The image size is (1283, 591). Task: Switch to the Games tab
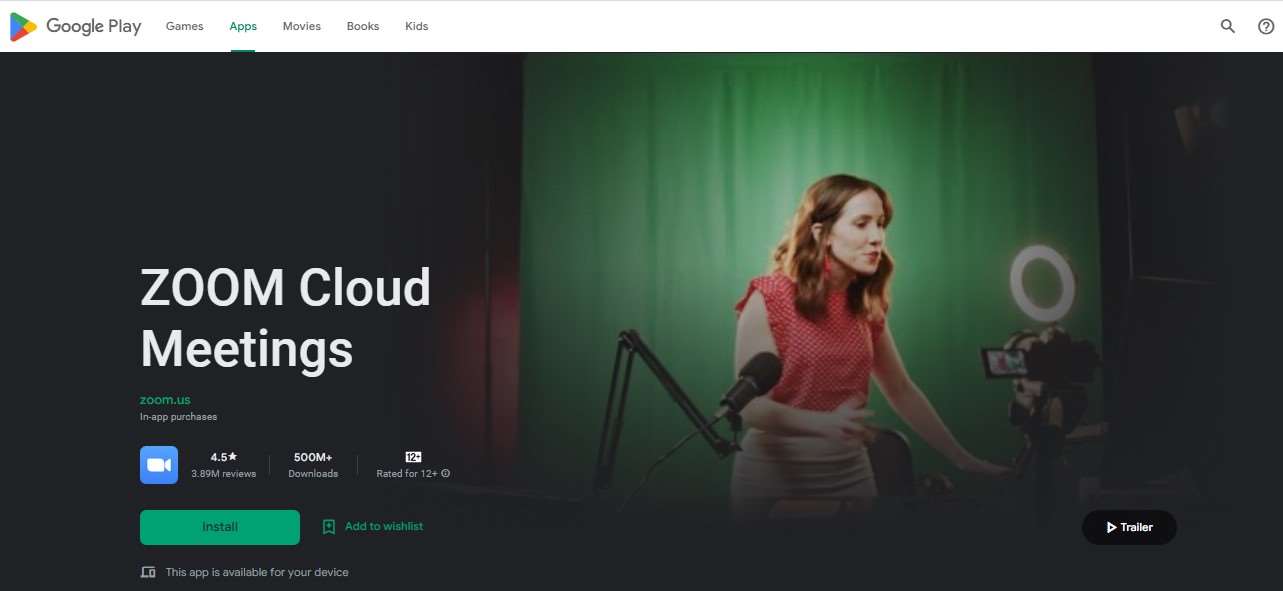coord(184,26)
